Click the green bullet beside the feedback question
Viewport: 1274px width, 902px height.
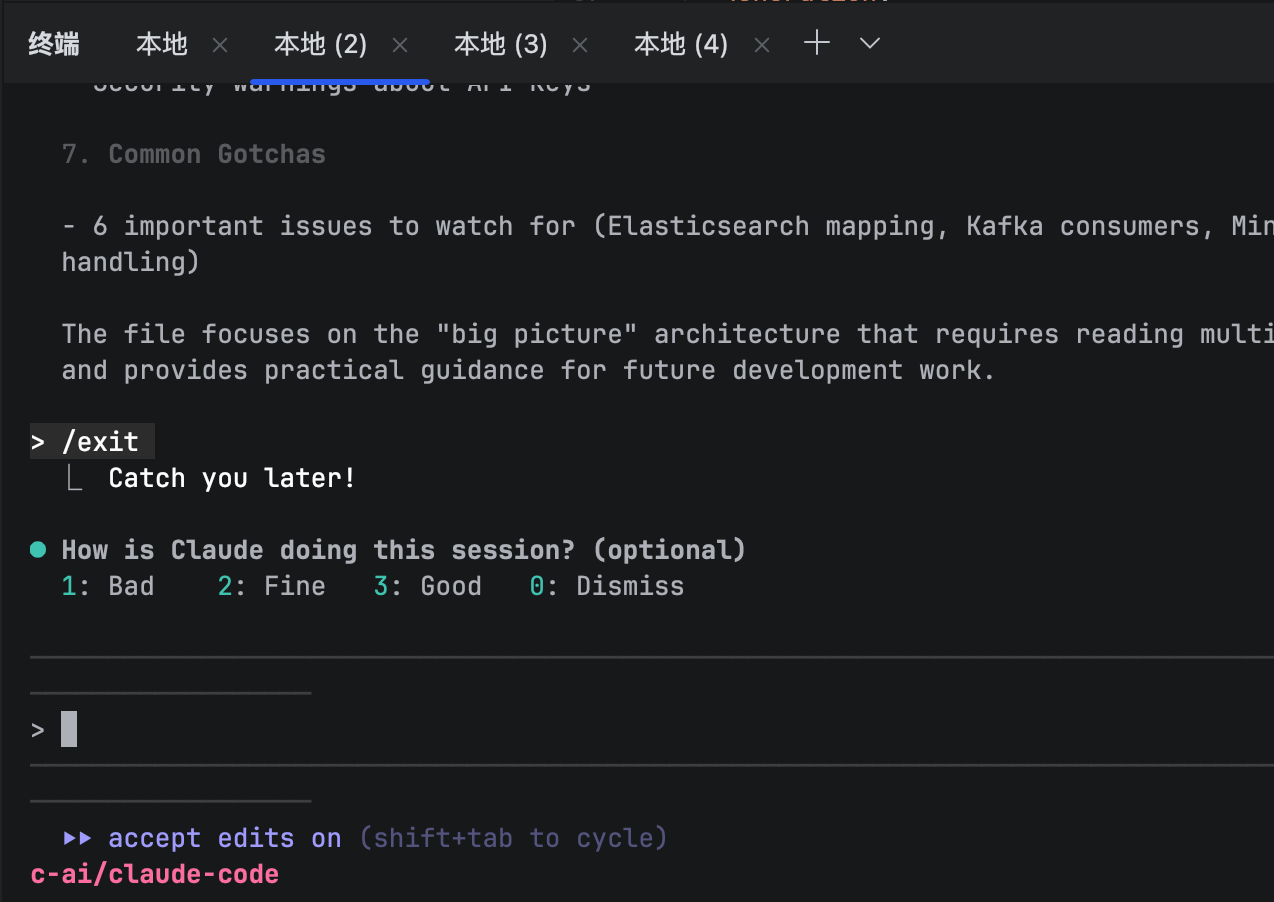(38, 550)
